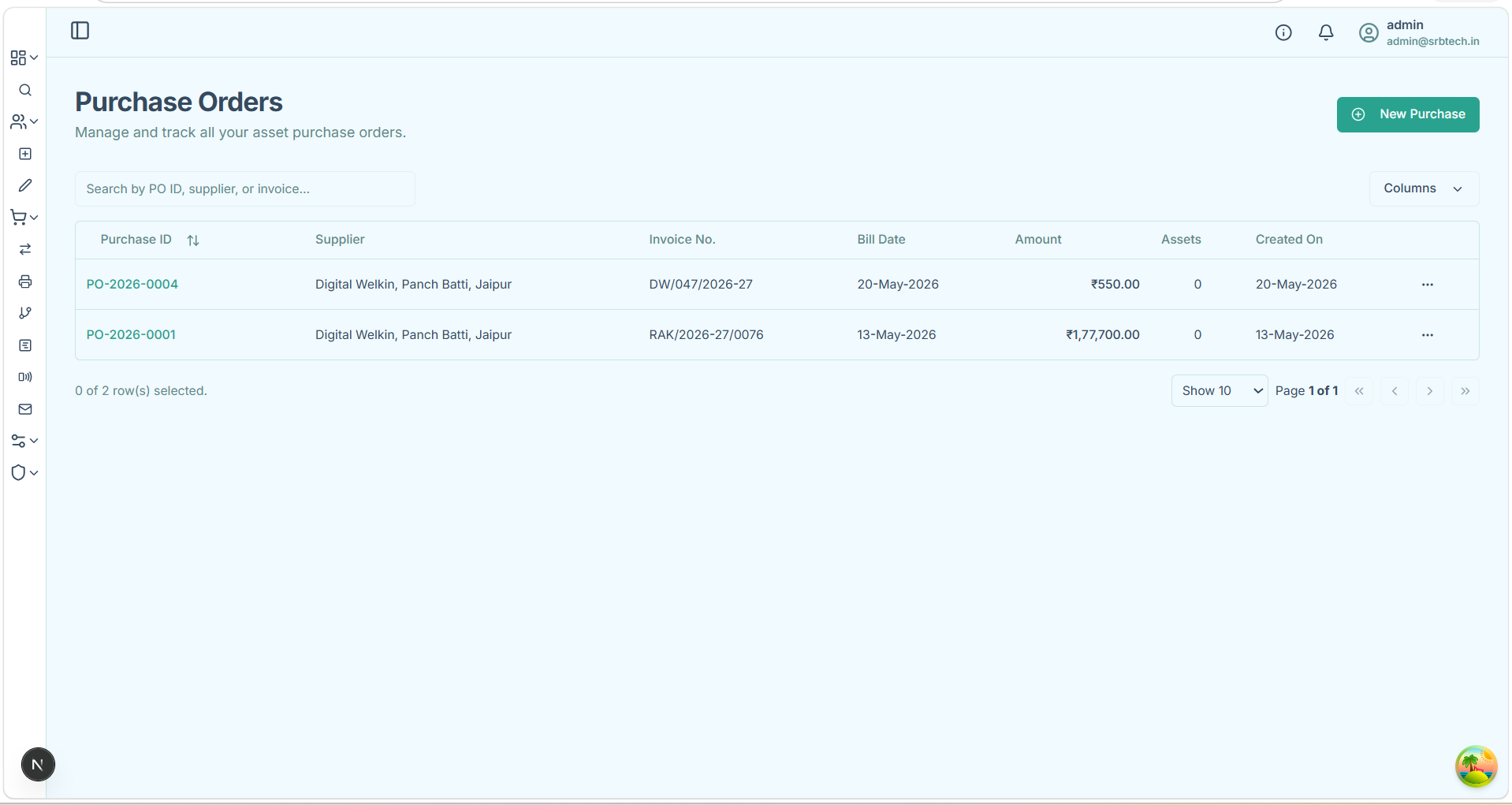
Task: Focus the Search by PO ID field
Action: 245,189
